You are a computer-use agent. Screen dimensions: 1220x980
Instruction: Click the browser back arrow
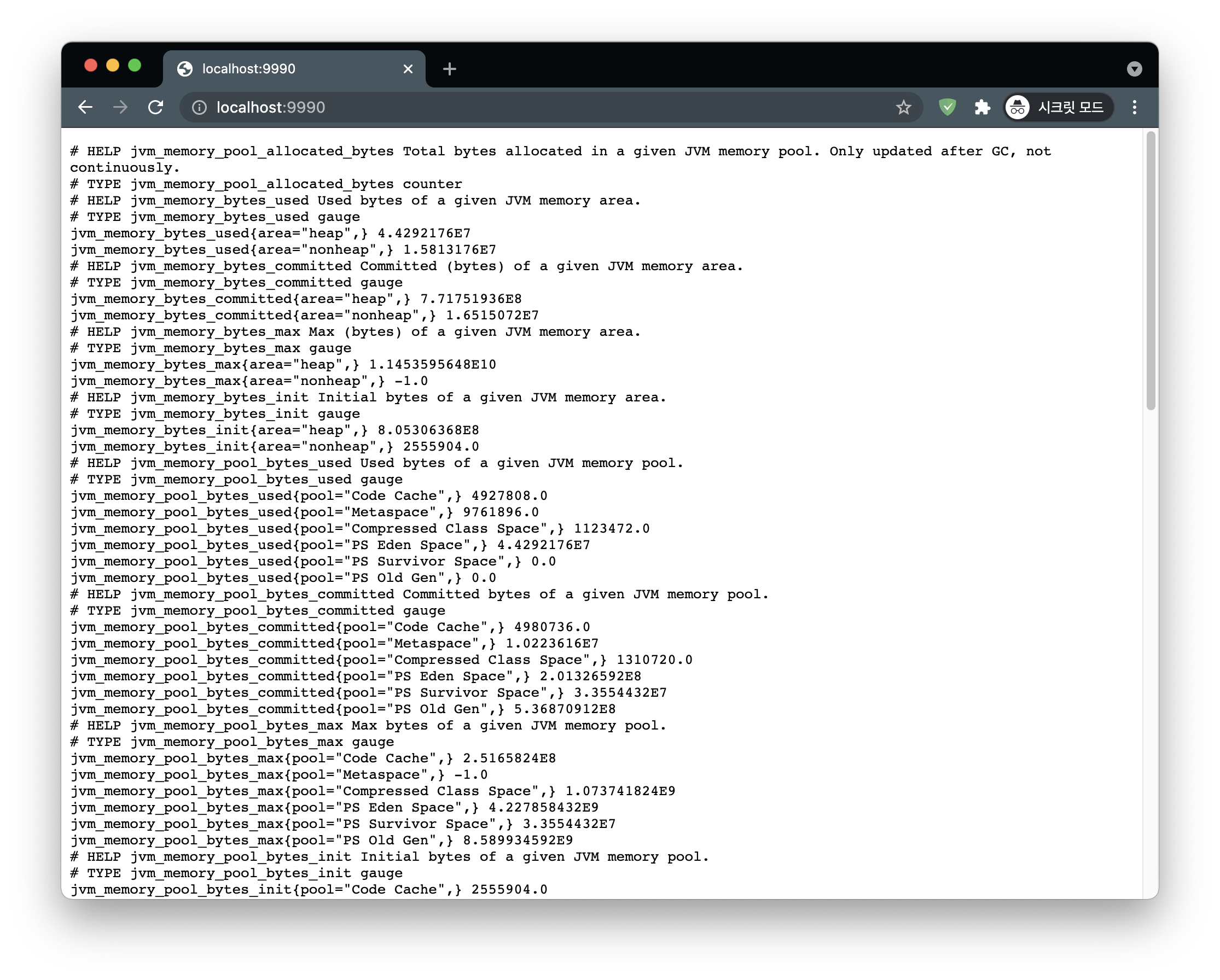pyautogui.click(x=85, y=107)
